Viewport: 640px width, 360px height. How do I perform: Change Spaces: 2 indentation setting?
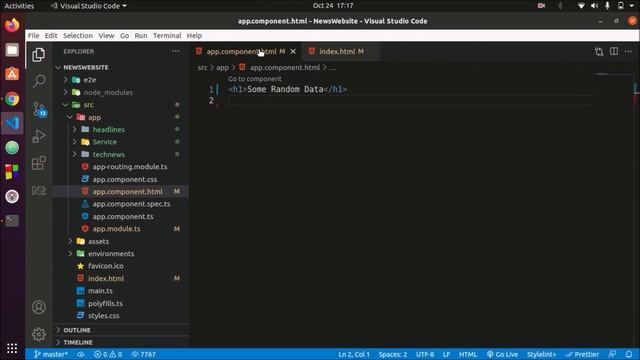pos(393,354)
